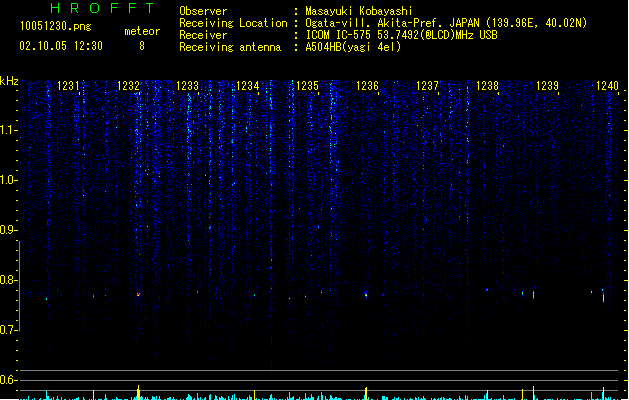Click the Observer label
Screen dimensions: 629x400
[203, 11]
